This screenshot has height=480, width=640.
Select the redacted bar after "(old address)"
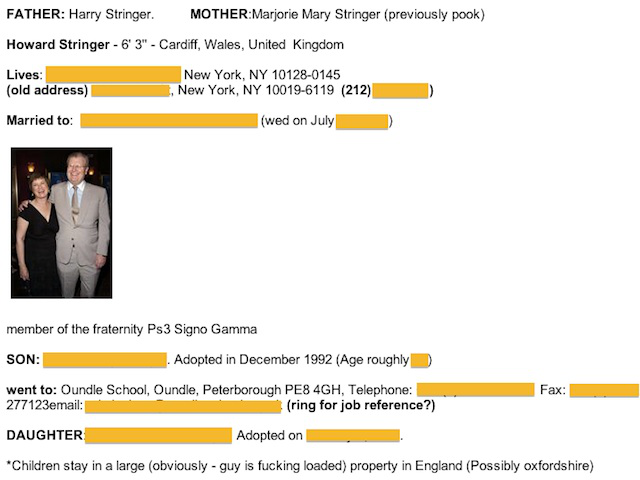(130, 91)
